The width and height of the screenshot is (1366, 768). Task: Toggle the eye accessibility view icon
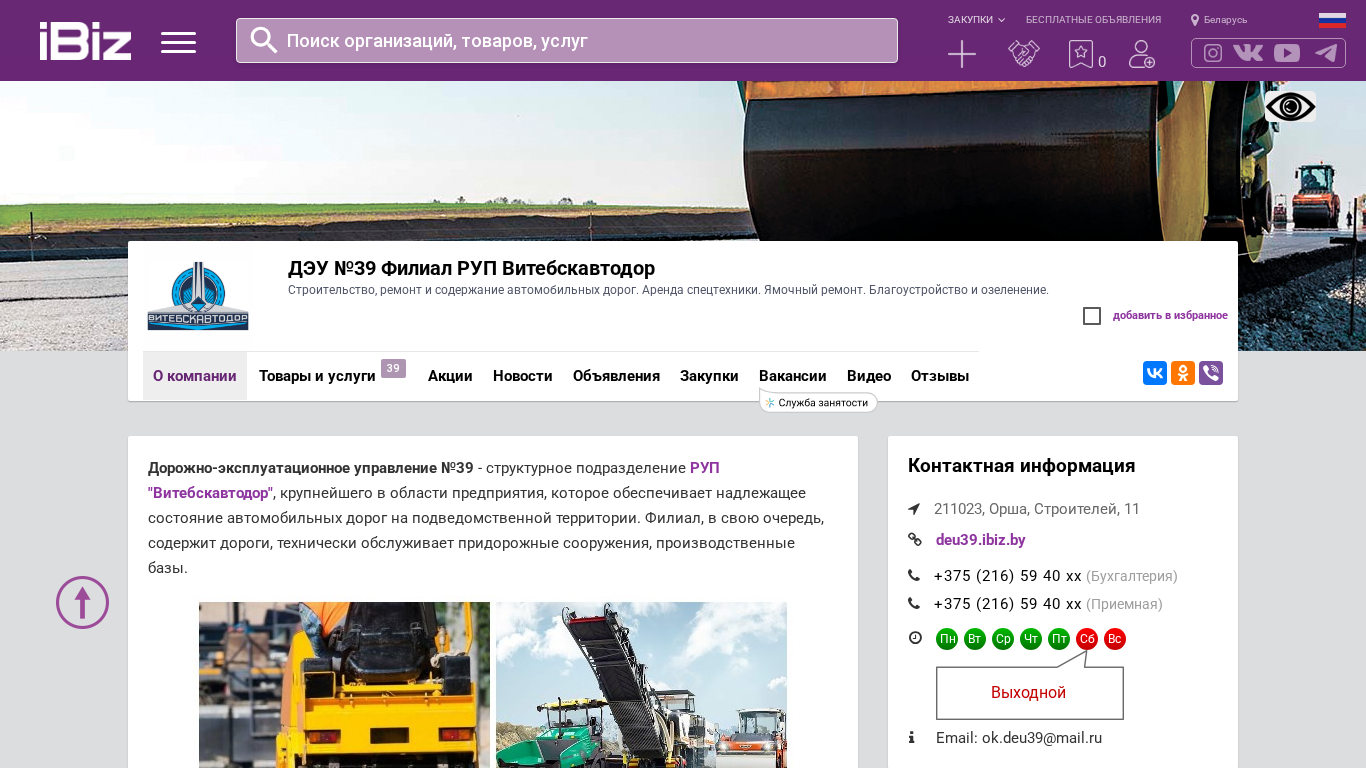[x=1290, y=107]
